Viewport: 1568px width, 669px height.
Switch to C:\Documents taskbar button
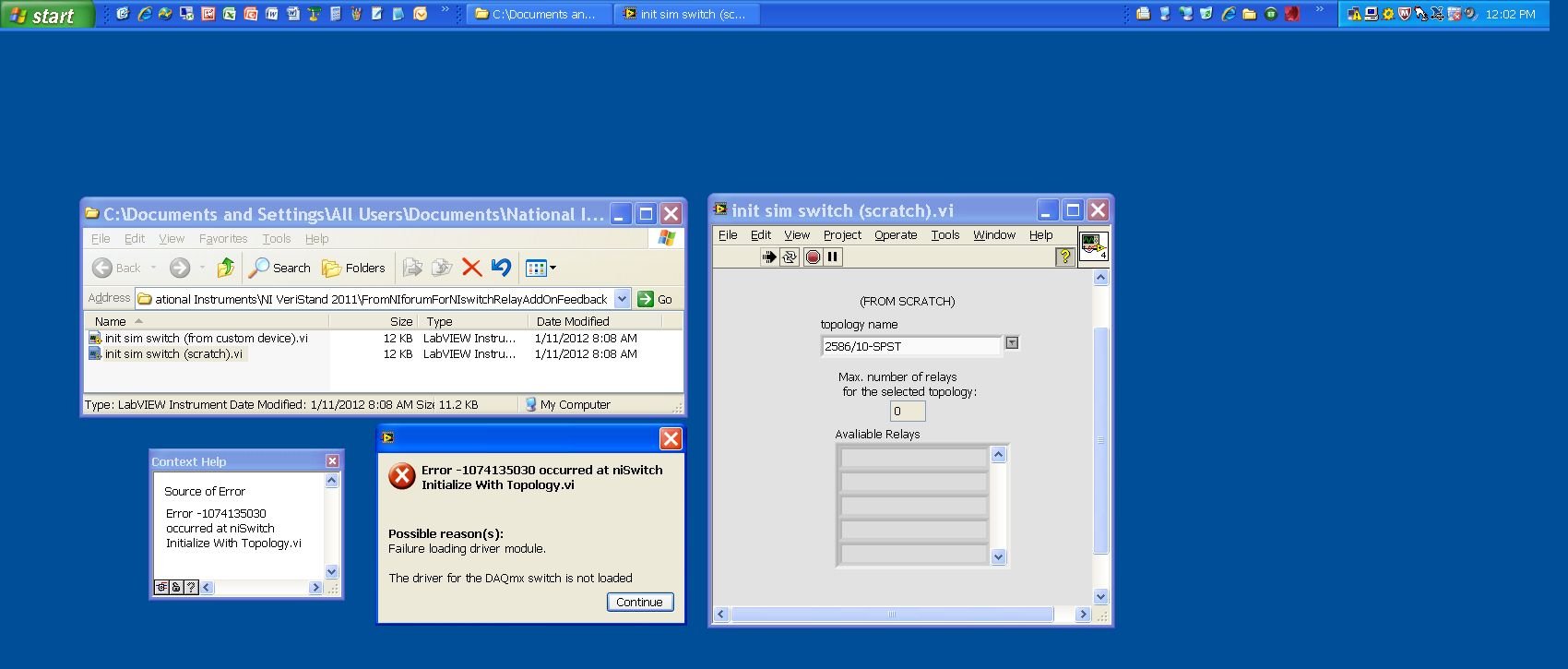pos(539,14)
